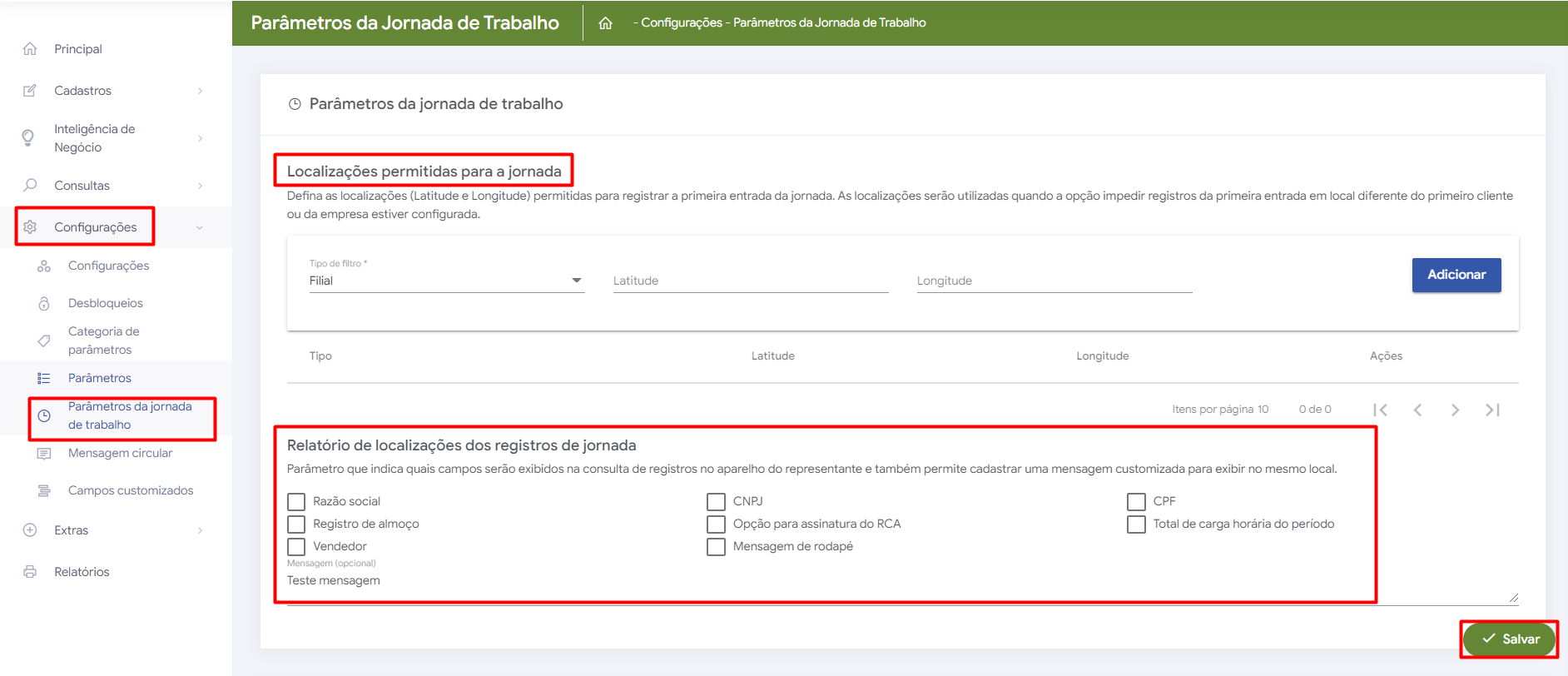The width and height of the screenshot is (1568, 676).
Task: Check the CNPJ option
Action: 716,501
